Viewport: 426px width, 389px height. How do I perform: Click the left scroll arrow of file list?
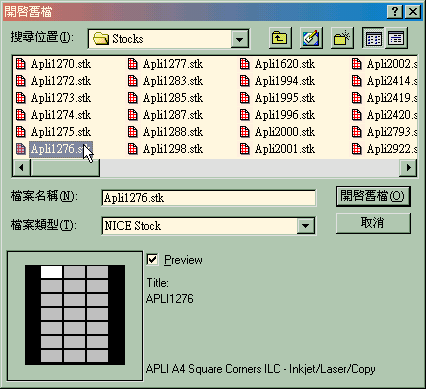point(22,167)
